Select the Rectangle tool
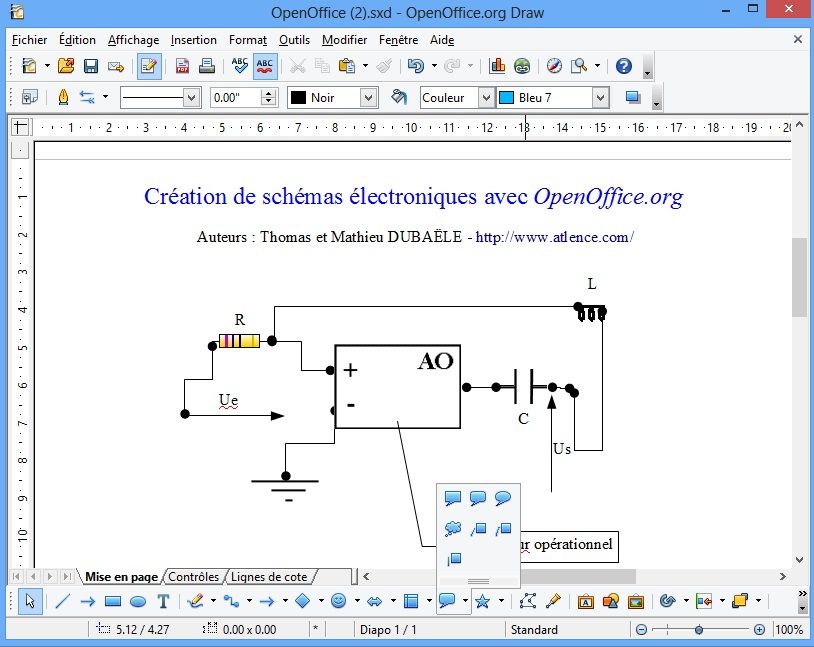814x647 pixels. coord(113,601)
